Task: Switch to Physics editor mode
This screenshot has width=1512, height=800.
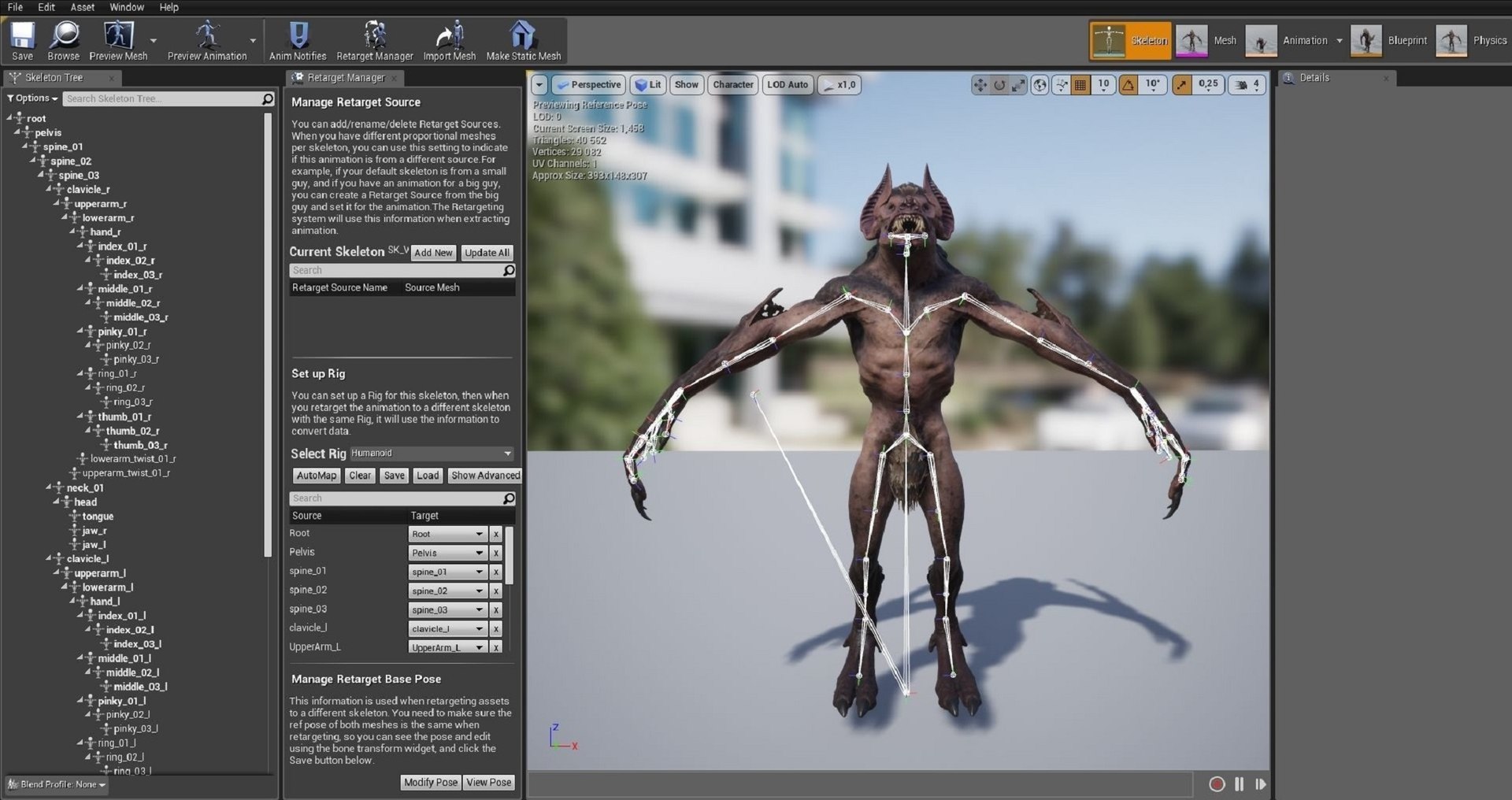Action: coord(1473,40)
